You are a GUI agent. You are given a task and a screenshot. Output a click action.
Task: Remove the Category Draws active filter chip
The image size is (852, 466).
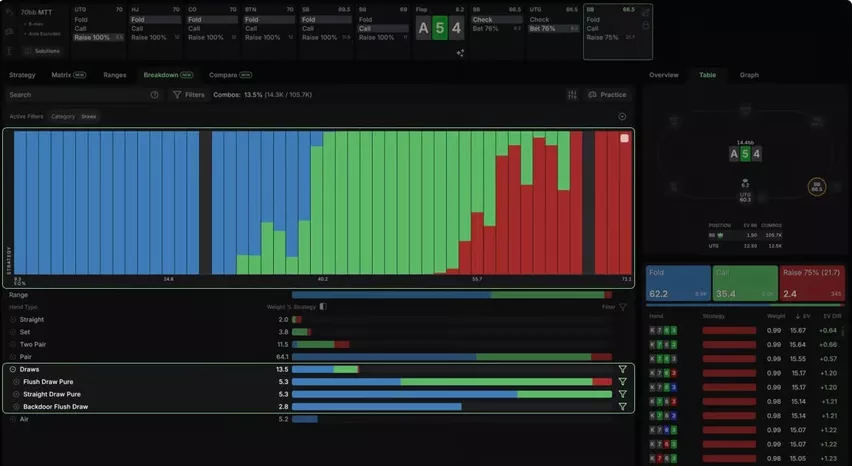point(73,116)
